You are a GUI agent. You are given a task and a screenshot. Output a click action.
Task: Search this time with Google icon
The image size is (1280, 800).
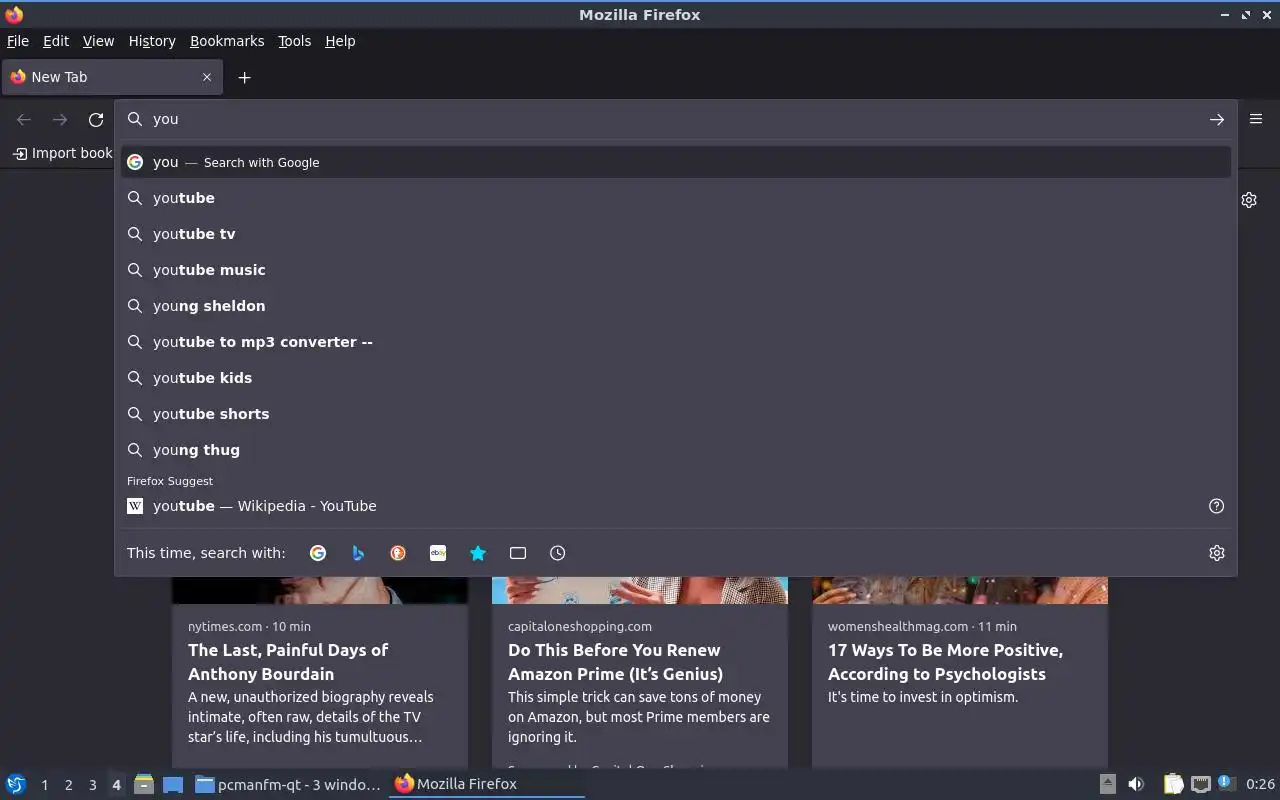tap(318, 553)
